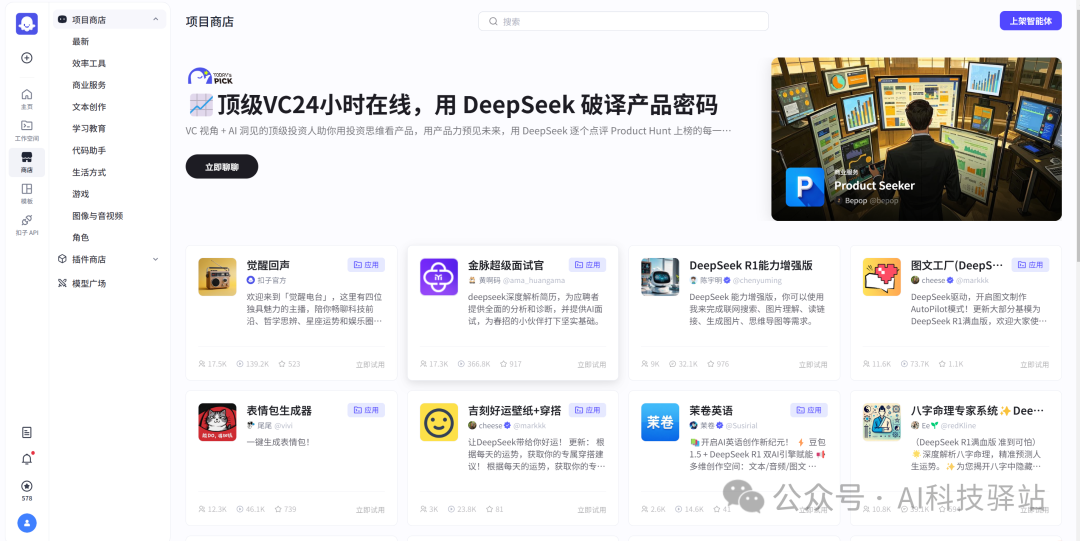
Task: Click the Today's Pick badge icon
Action: [x=210, y=76]
